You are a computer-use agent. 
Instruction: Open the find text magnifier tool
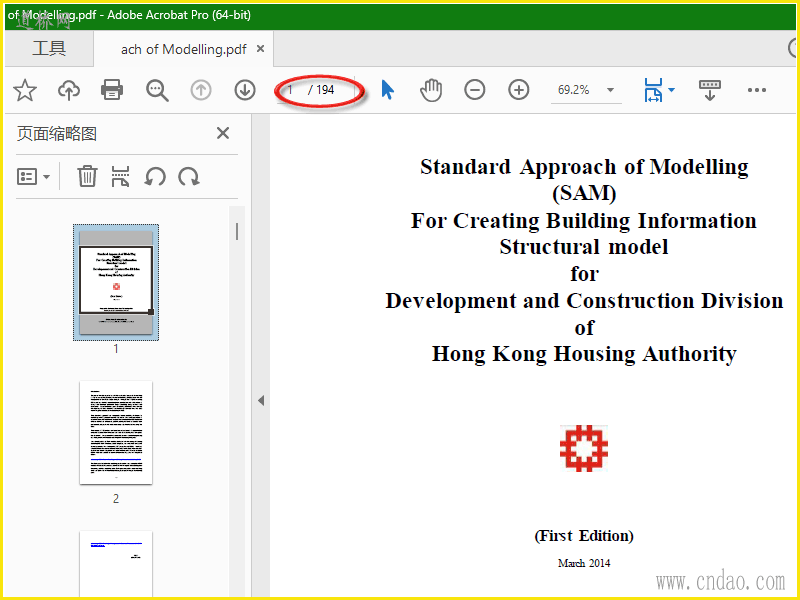(157, 90)
